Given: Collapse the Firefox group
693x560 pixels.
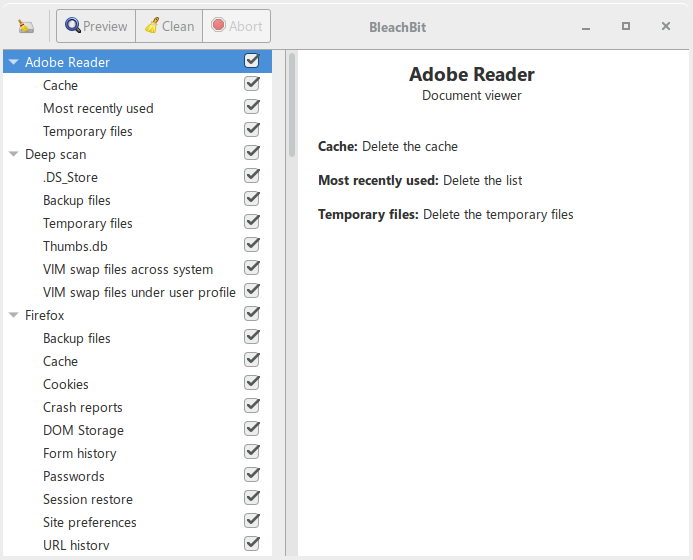Looking at the screenshot, I should coord(14,315).
